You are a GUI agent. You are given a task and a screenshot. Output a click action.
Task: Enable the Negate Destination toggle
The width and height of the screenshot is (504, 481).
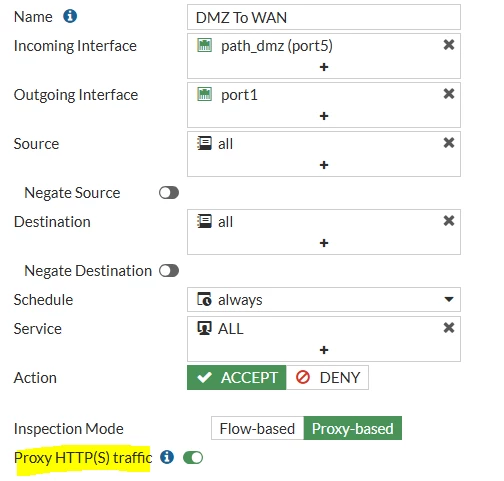(x=169, y=271)
